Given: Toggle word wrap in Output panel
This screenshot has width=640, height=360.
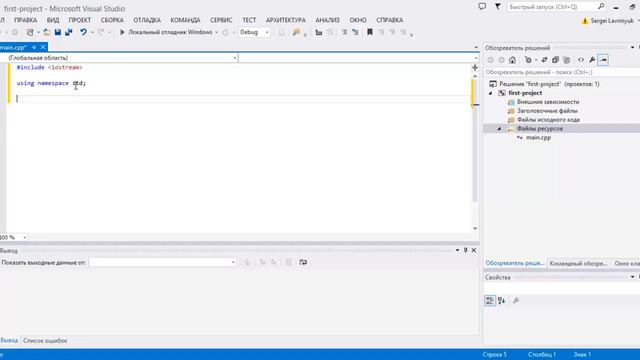Looking at the screenshot, I should pyautogui.click(x=303, y=262).
